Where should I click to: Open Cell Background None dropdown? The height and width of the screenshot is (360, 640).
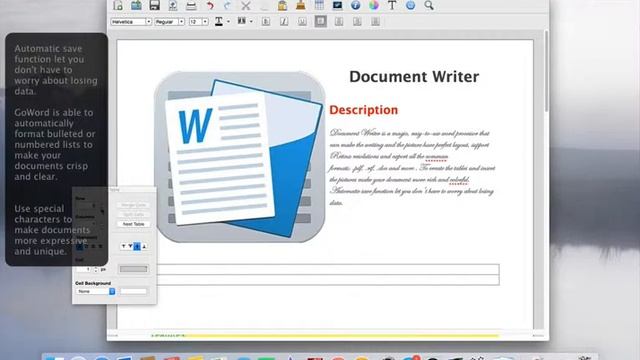pyautogui.click(x=96, y=291)
